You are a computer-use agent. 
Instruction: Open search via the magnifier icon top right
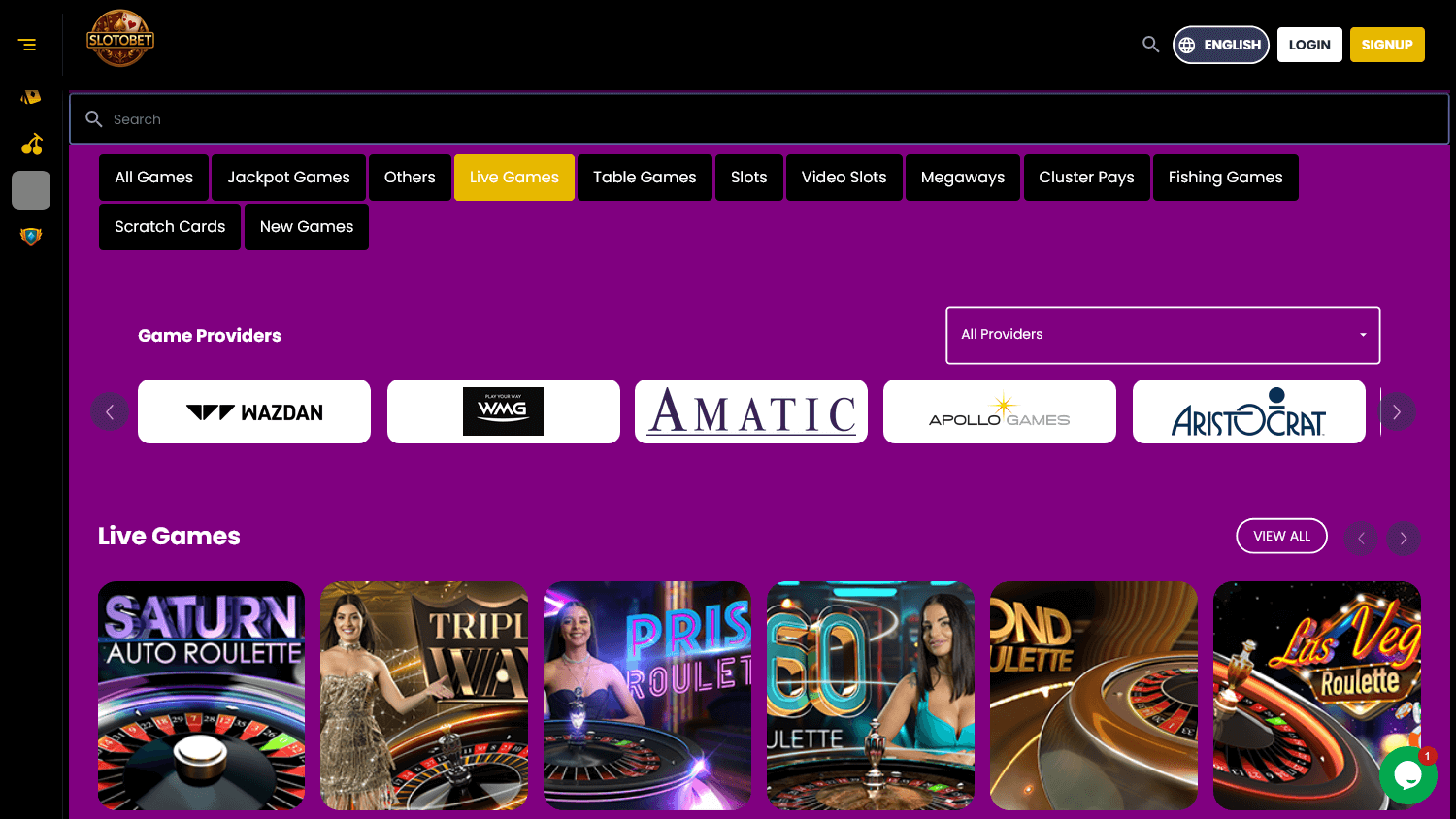[x=1150, y=44]
